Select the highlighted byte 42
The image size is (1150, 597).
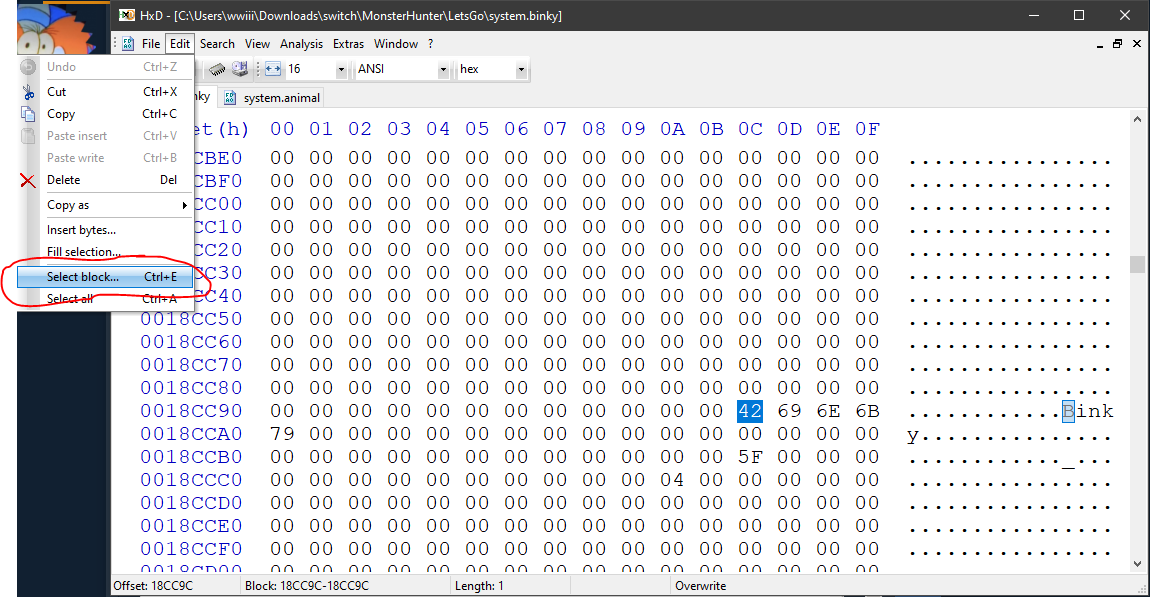750,411
